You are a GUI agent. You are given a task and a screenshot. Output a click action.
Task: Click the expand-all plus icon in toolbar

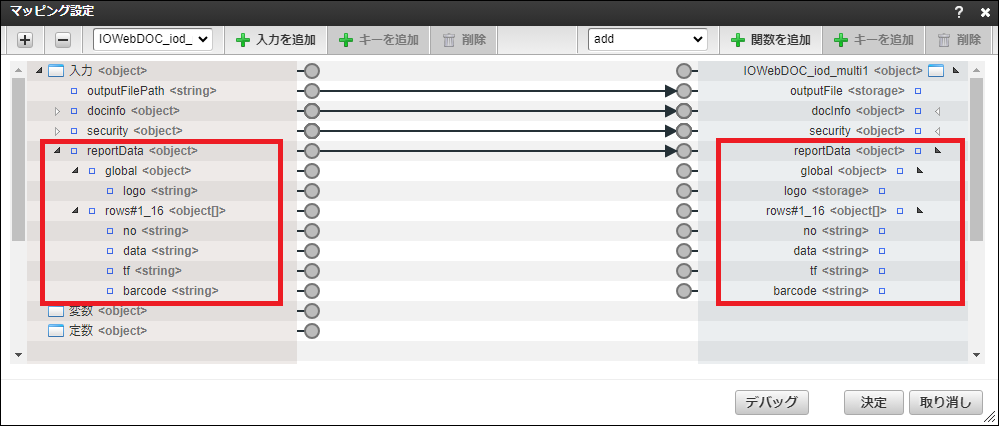[x=25, y=40]
